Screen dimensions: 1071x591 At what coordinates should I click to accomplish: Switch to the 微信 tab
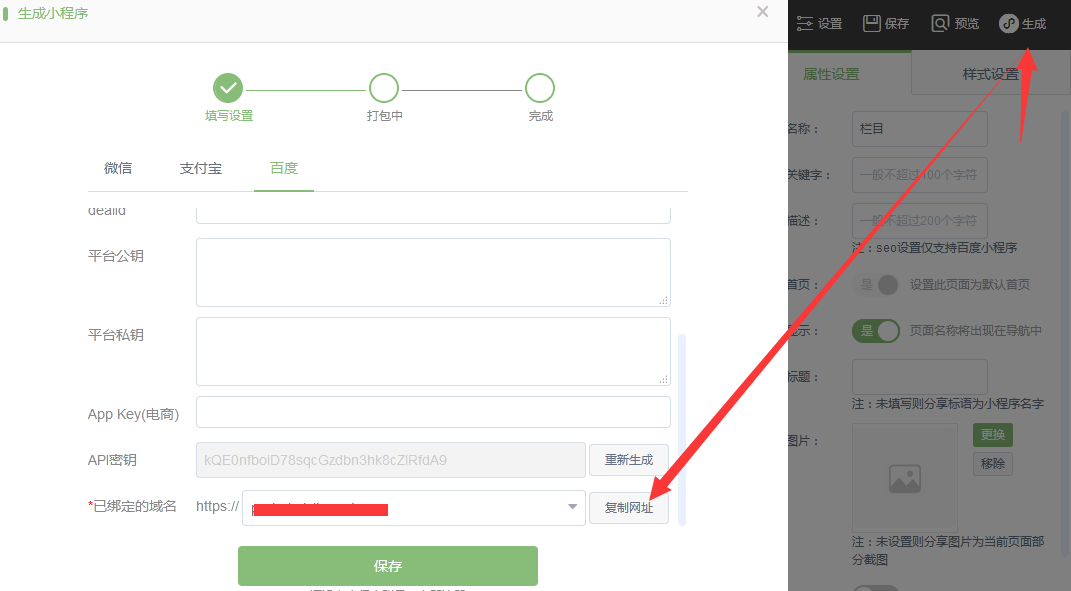point(118,168)
